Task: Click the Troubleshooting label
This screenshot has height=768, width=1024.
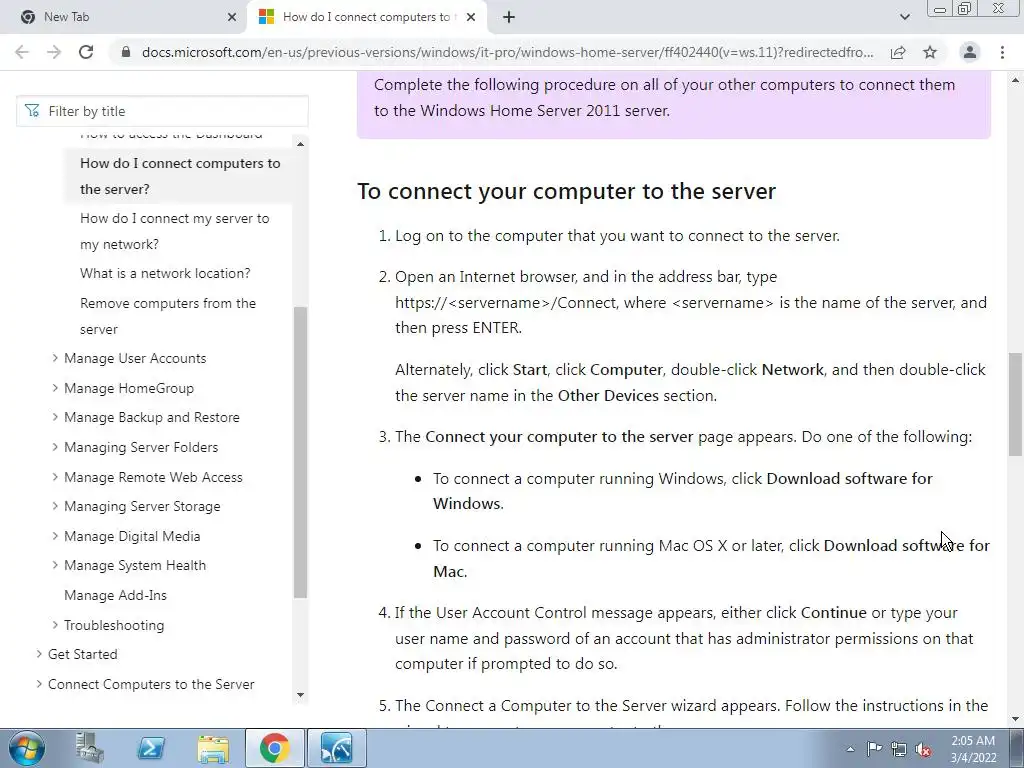Action: [x=114, y=625]
